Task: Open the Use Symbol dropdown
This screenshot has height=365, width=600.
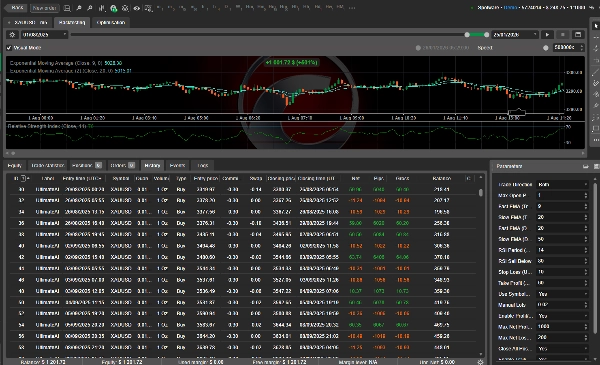Action: 562,294
